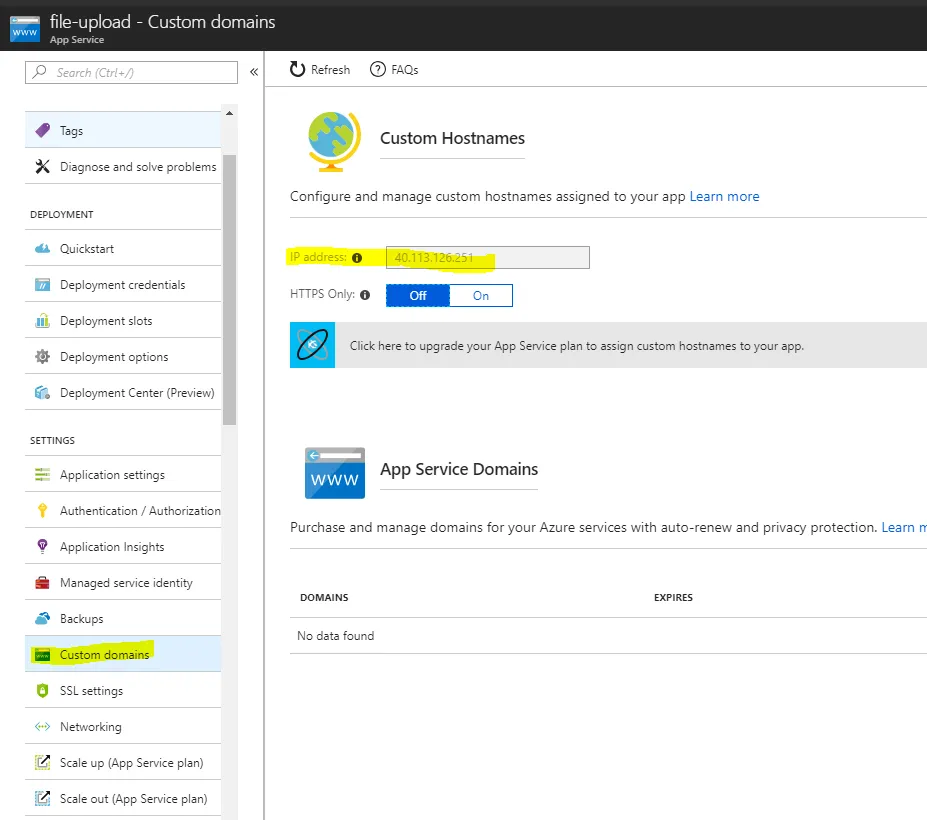The width and height of the screenshot is (927, 820).
Task: Click the IP address info icon
Action: [x=357, y=258]
